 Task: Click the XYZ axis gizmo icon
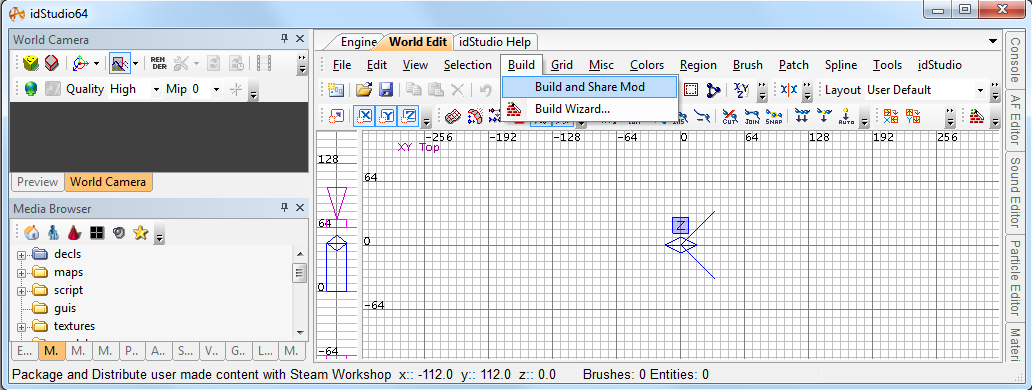[x=80, y=63]
